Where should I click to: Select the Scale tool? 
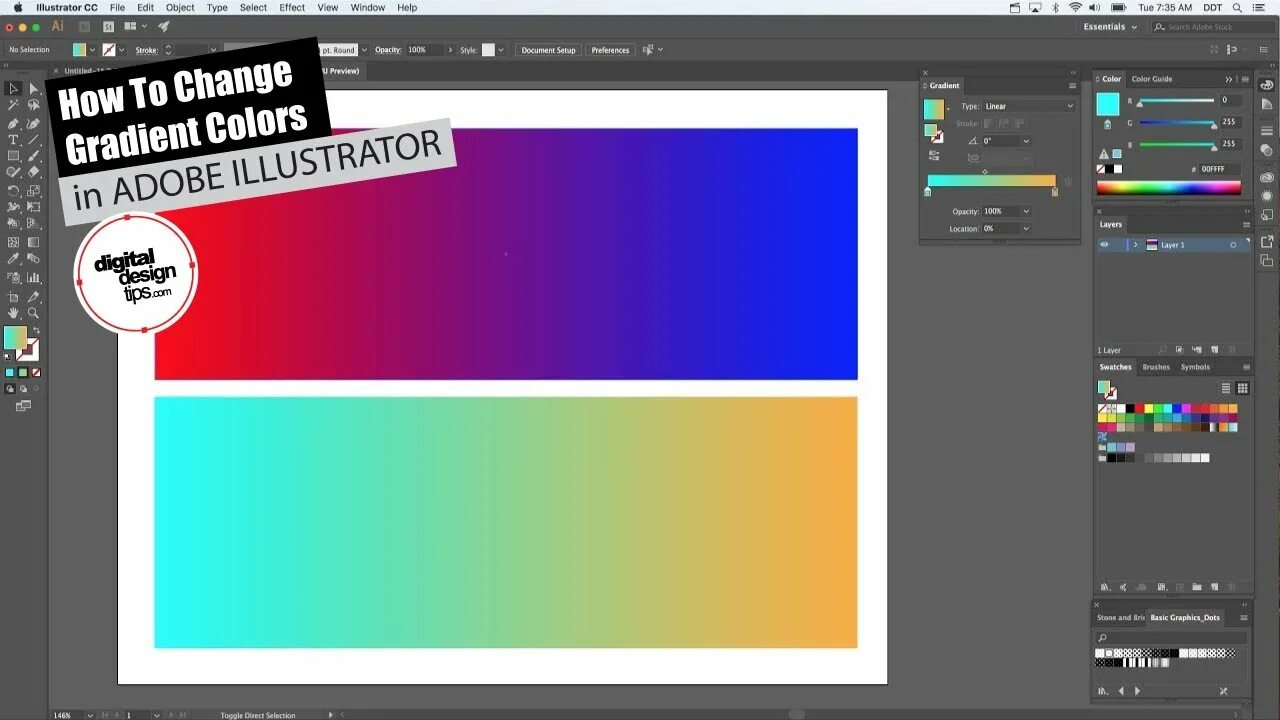(33, 191)
